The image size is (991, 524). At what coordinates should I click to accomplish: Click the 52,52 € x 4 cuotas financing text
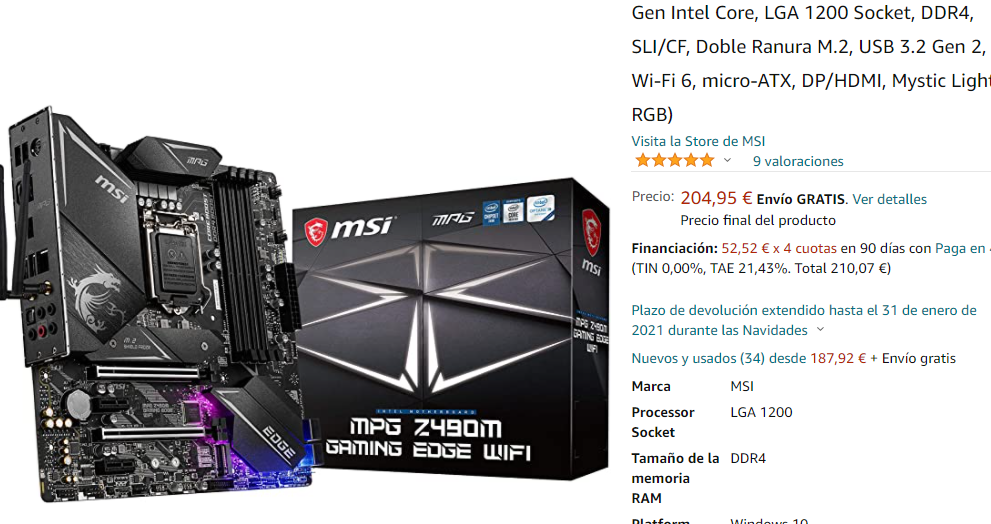(779, 248)
